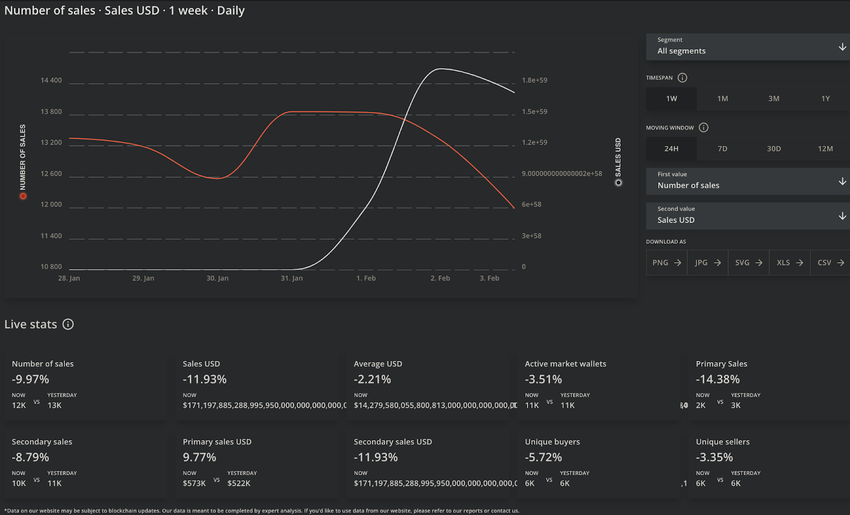Click the Secondary sales USD card title
This screenshot has height=515, width=850.
point(393,442)
